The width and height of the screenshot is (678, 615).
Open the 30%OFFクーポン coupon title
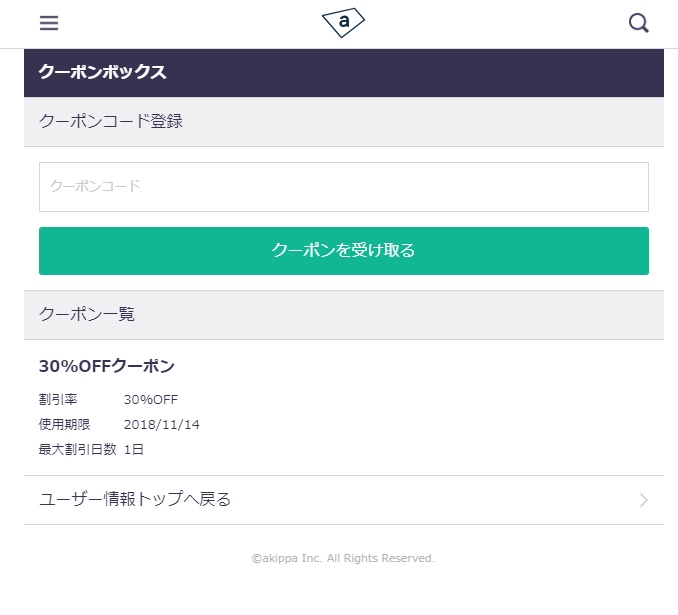[107, 366]
